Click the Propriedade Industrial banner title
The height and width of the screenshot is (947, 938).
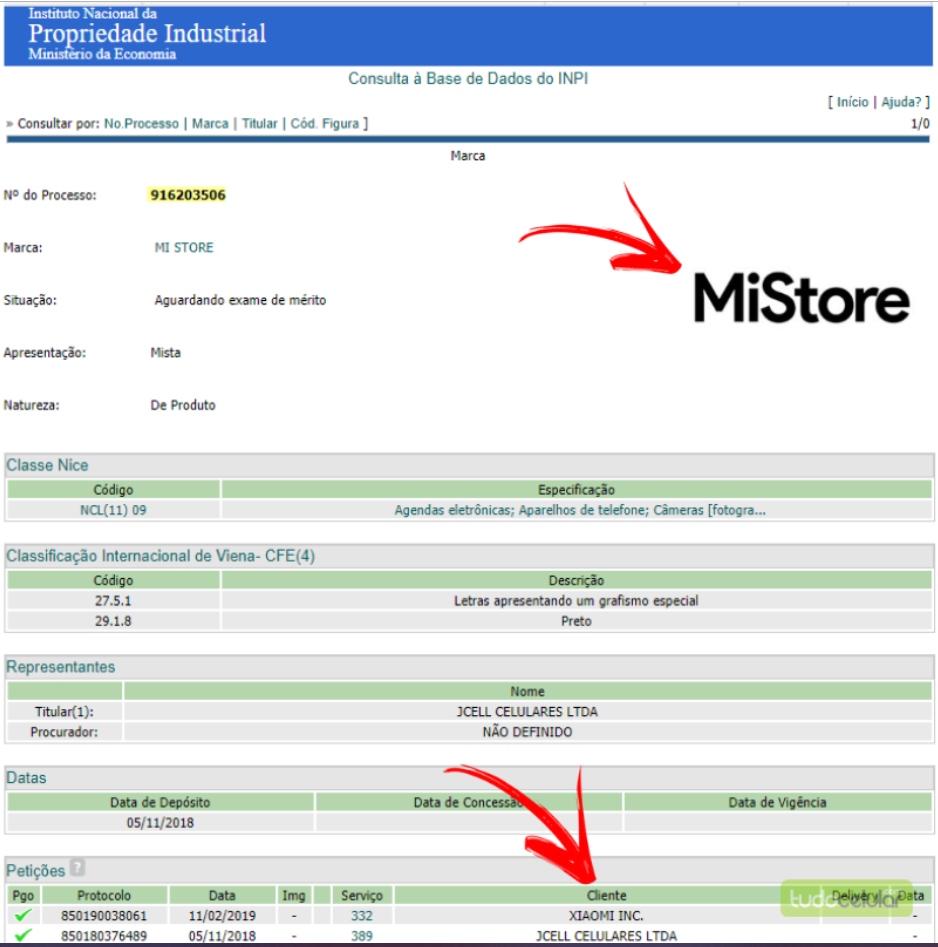point(147,33)
